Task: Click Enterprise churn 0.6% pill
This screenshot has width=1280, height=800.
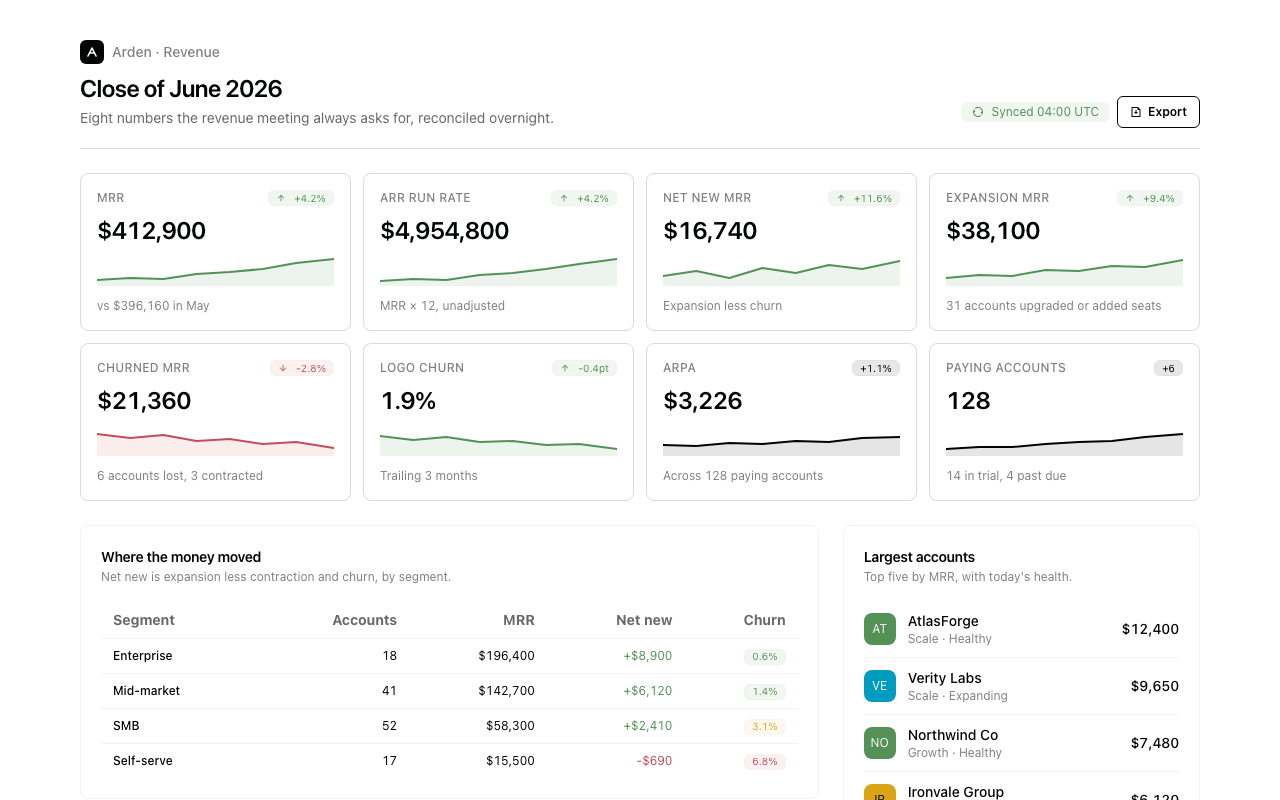Action: tap(765, 657)
